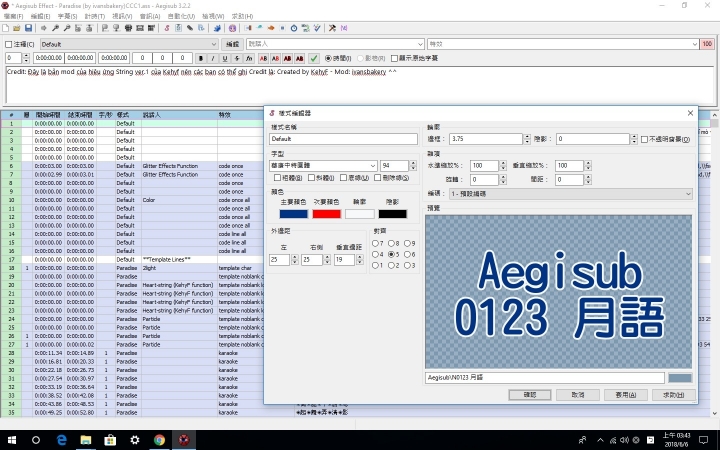
Task: Expand the Default style dropdown in edit box
Action: click(214, 45)
